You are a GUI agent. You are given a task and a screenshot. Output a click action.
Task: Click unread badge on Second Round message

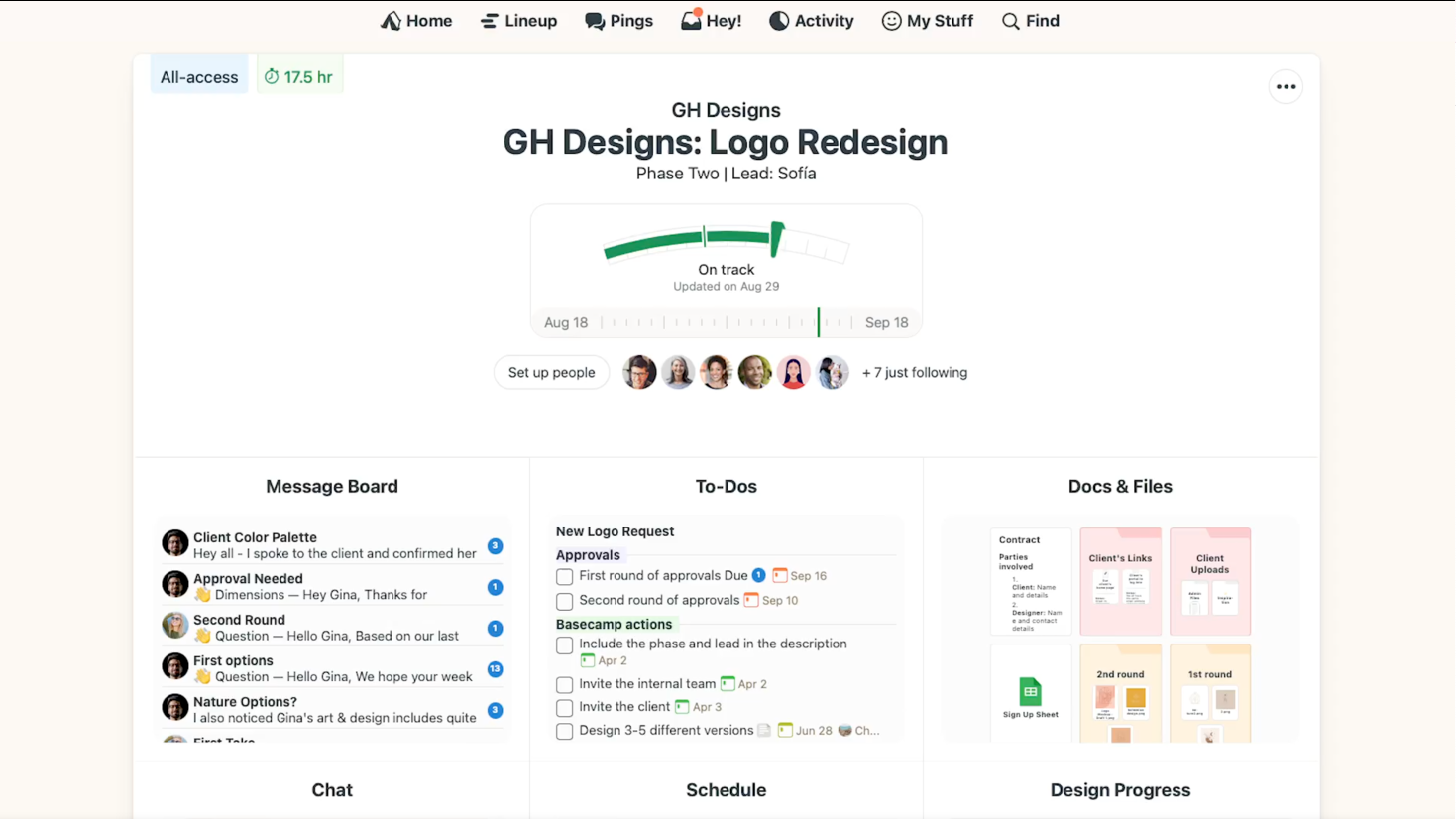pyautogui.click(x=496, y=628)
